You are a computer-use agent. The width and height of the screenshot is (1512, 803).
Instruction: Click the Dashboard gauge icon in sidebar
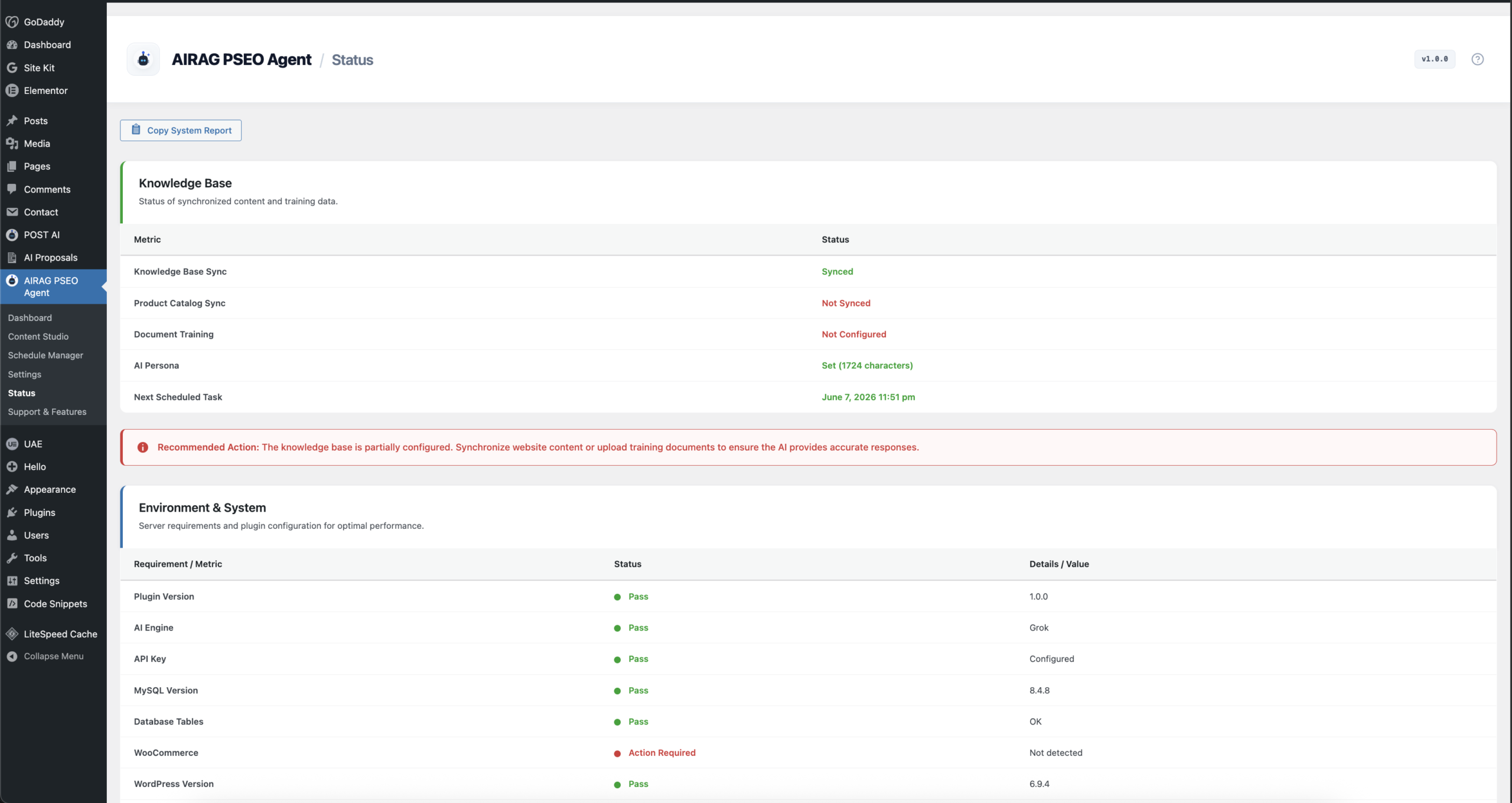pos(12,45)
